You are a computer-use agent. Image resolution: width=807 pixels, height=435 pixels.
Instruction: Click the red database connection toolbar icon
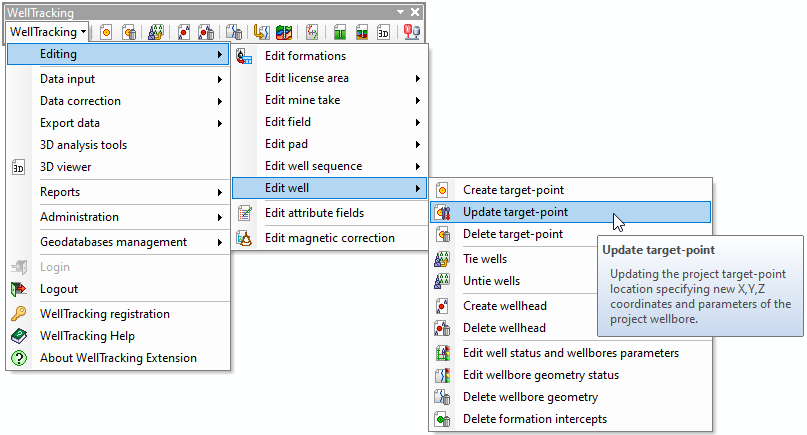(412, 32)
